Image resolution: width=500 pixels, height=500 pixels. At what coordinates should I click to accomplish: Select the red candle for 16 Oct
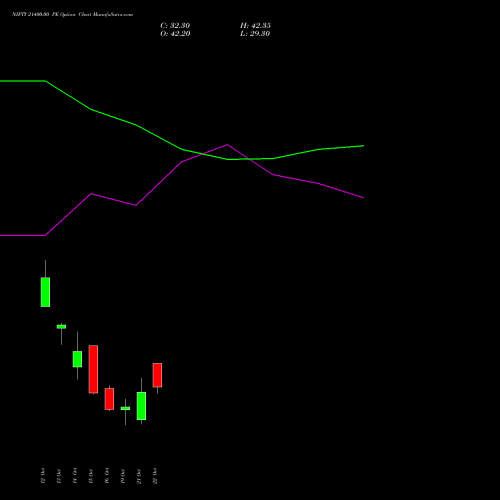(109, 399)
